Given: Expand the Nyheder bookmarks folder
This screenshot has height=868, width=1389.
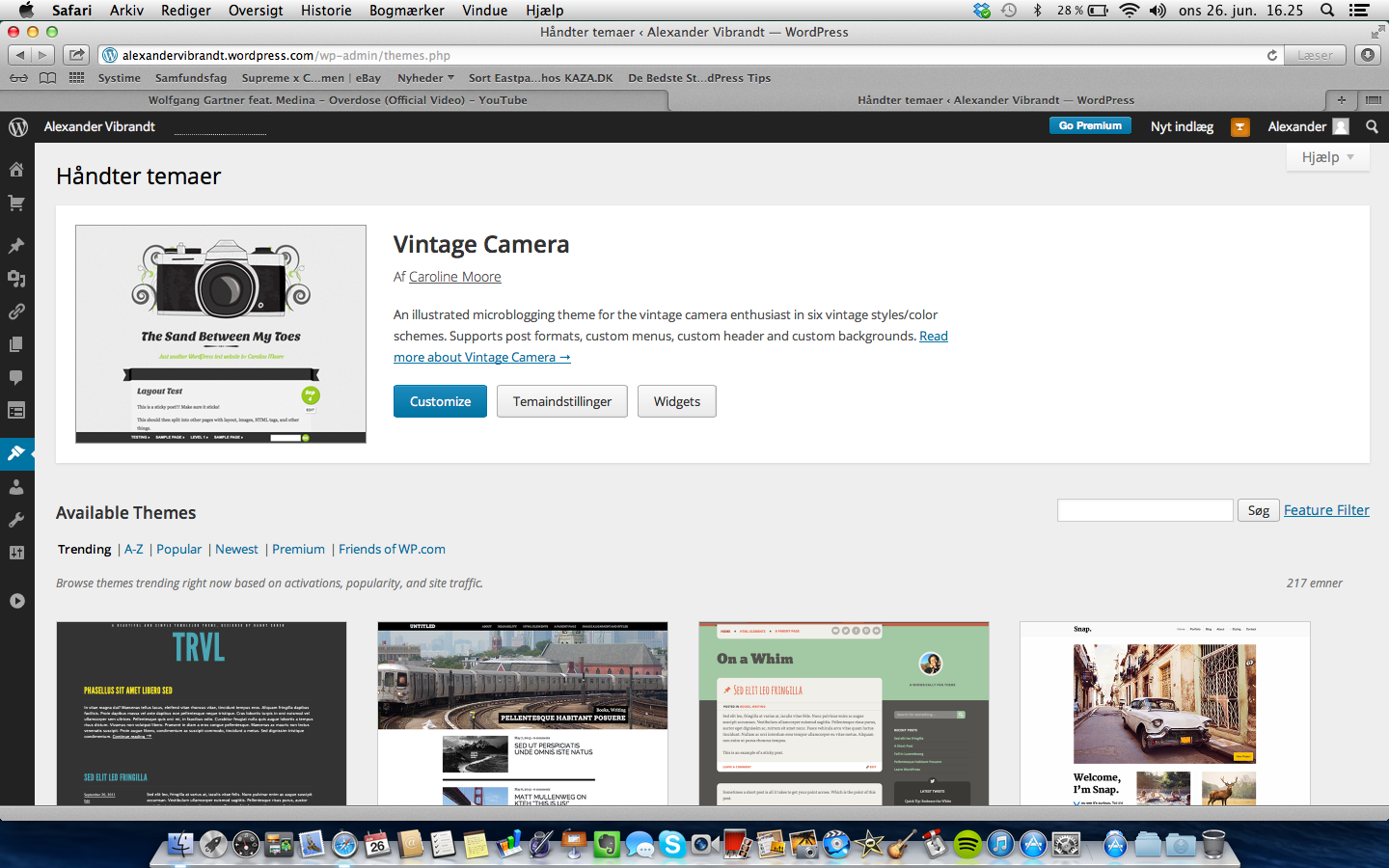Looking at the screenshot, I should click(x=425, y=78).
